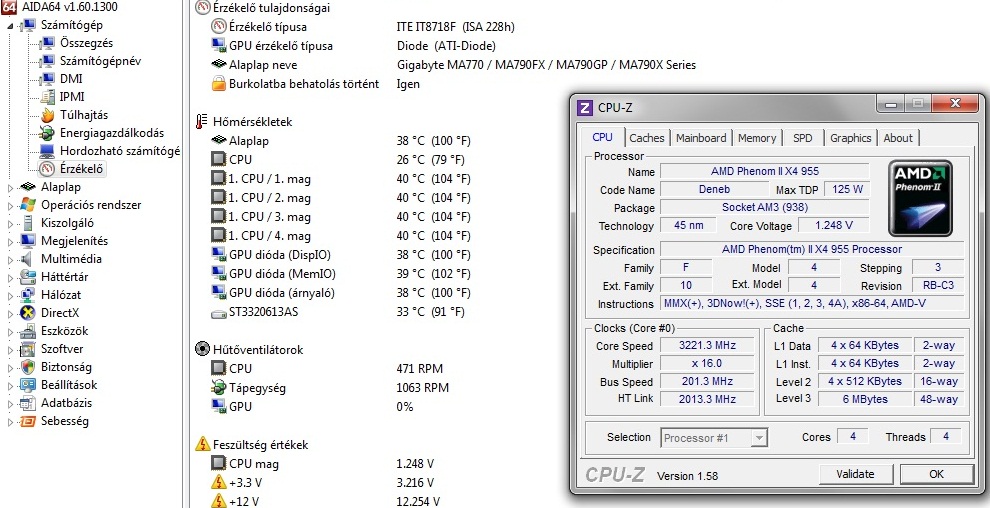The height and width of the screenshot is (508, 990).
Task: Click the Túlhajtás flame icon
Action: [47, 115]
